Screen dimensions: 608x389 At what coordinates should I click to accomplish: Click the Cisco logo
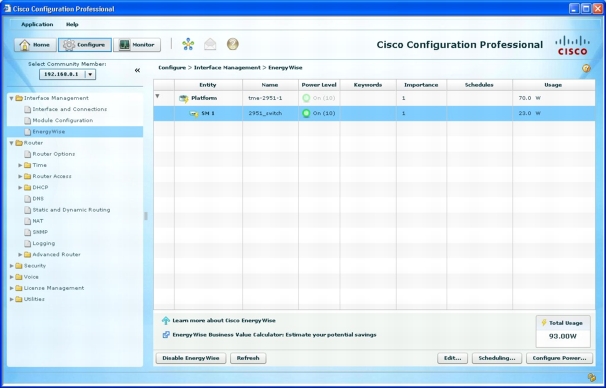coord(572,45)
